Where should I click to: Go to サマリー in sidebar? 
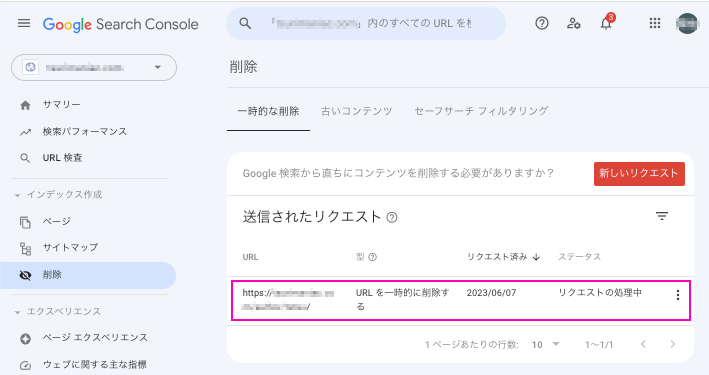pos(61,104)
